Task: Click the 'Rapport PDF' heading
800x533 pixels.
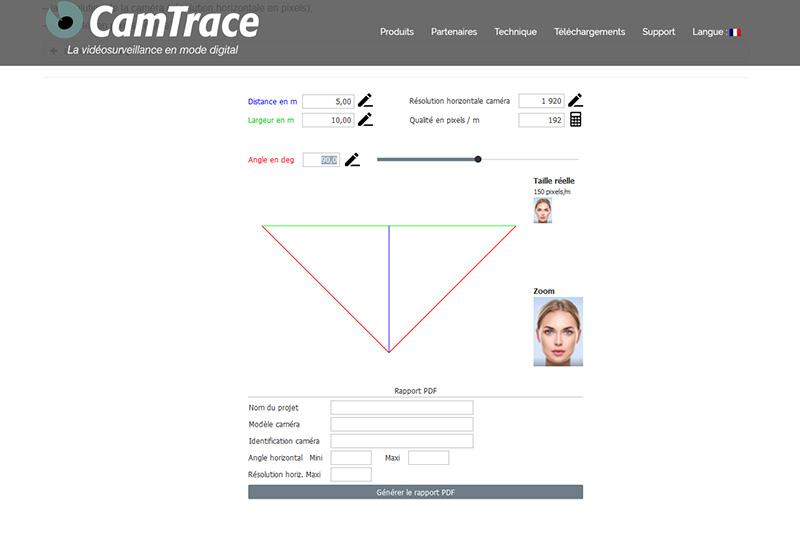Action: point(415,391)
